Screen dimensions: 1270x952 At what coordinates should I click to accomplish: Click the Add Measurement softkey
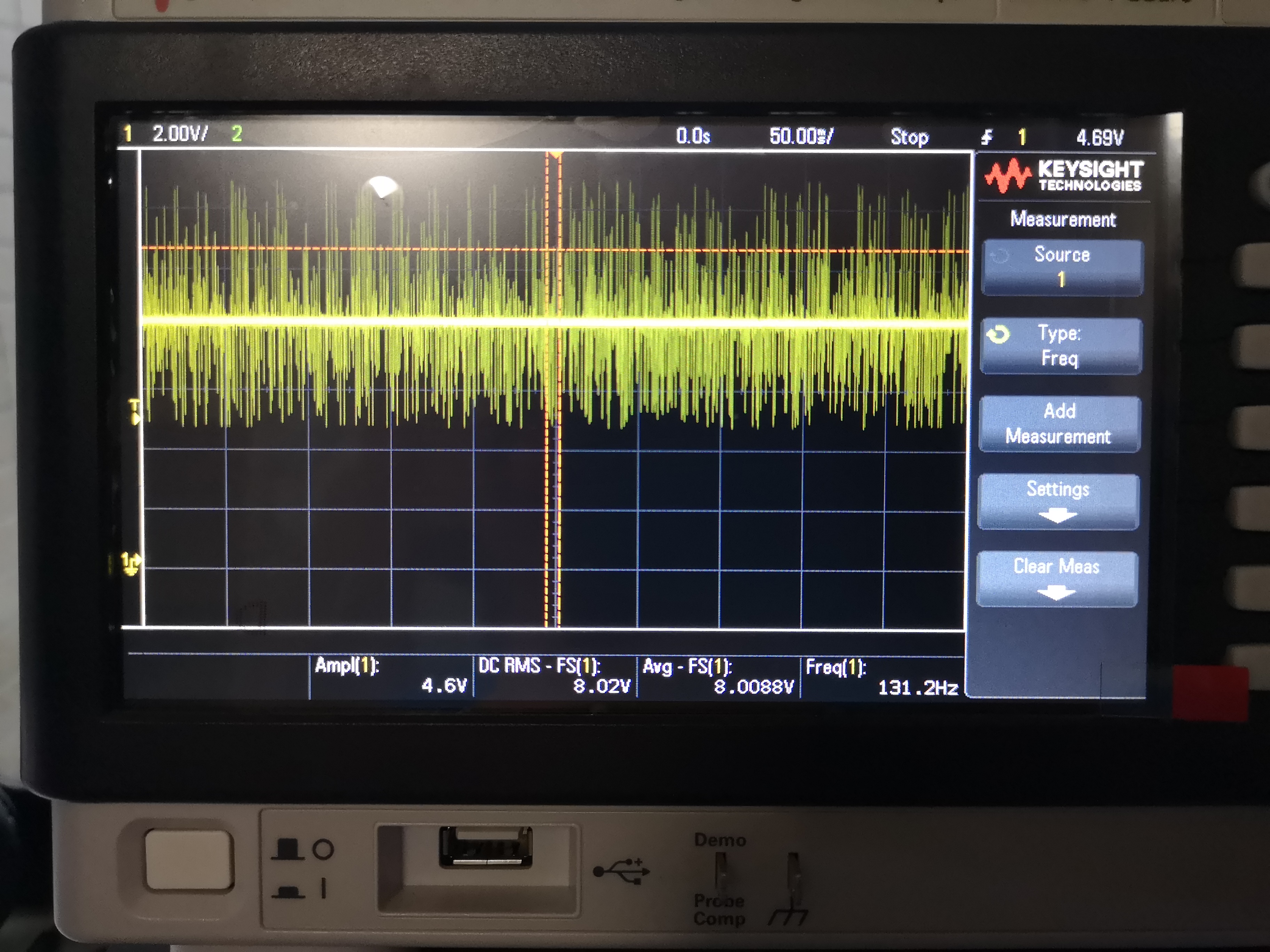point(1059,424)
